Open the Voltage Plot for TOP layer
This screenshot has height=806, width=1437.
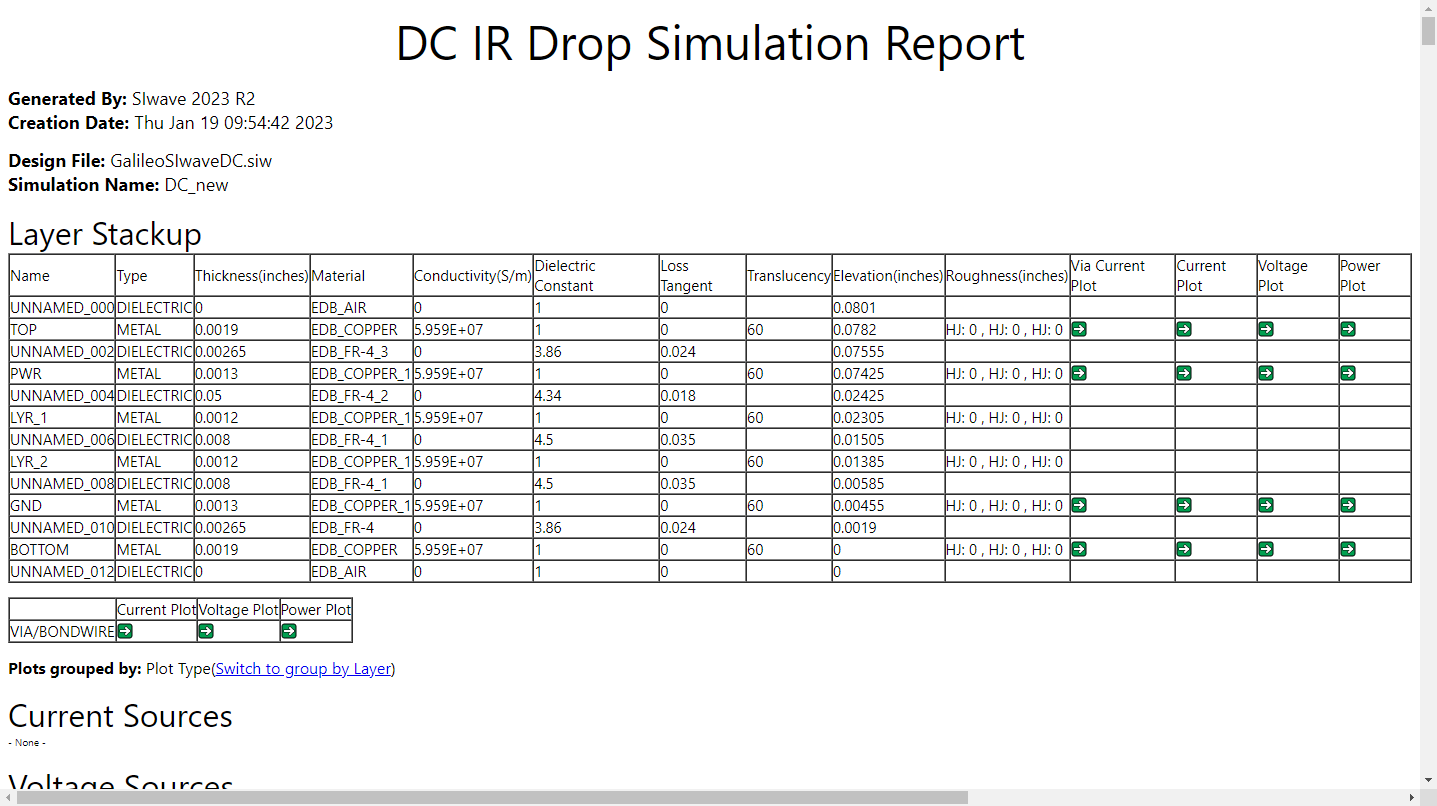coord(1266,328)
